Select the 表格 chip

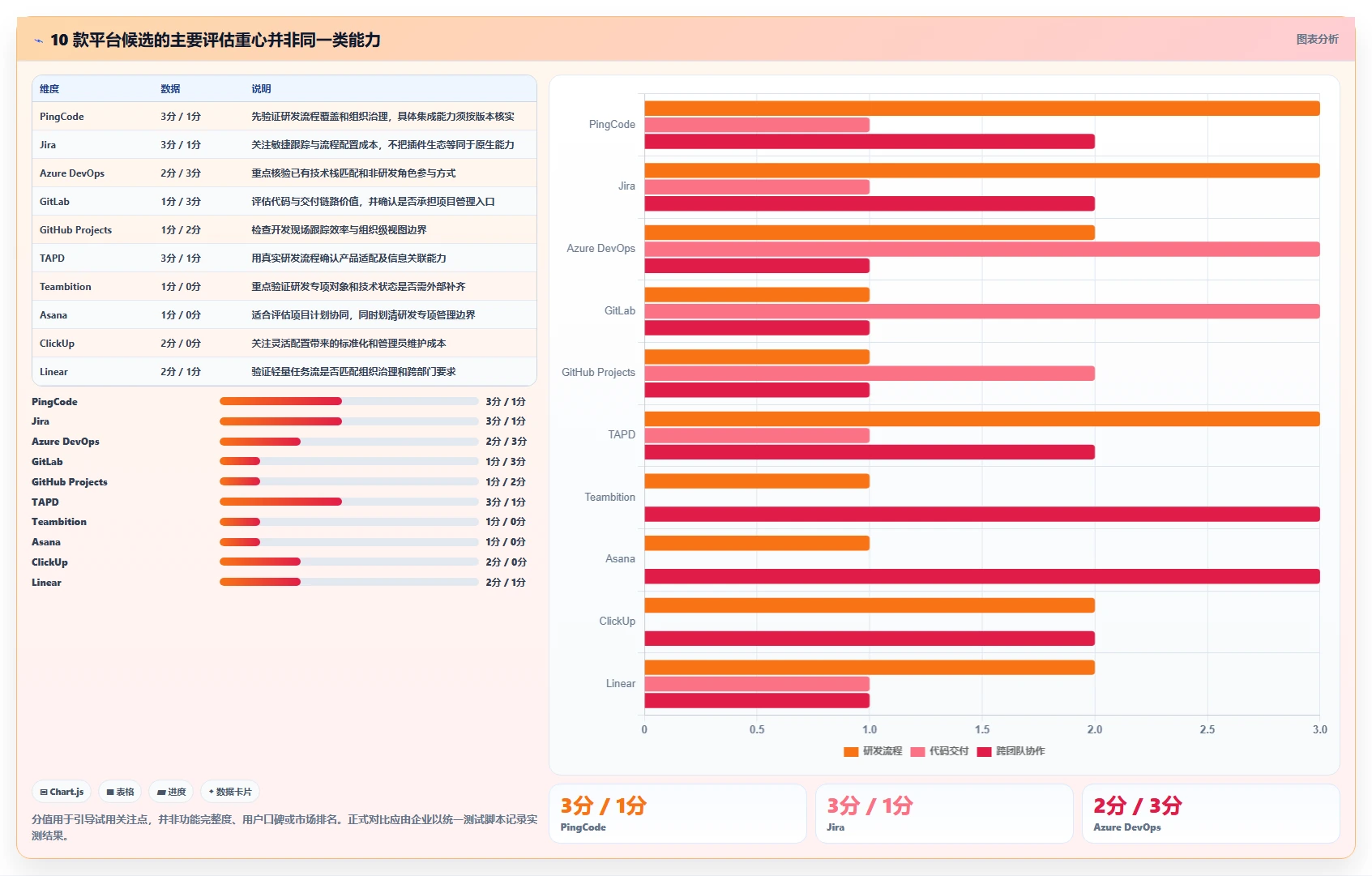pos(120,792)
